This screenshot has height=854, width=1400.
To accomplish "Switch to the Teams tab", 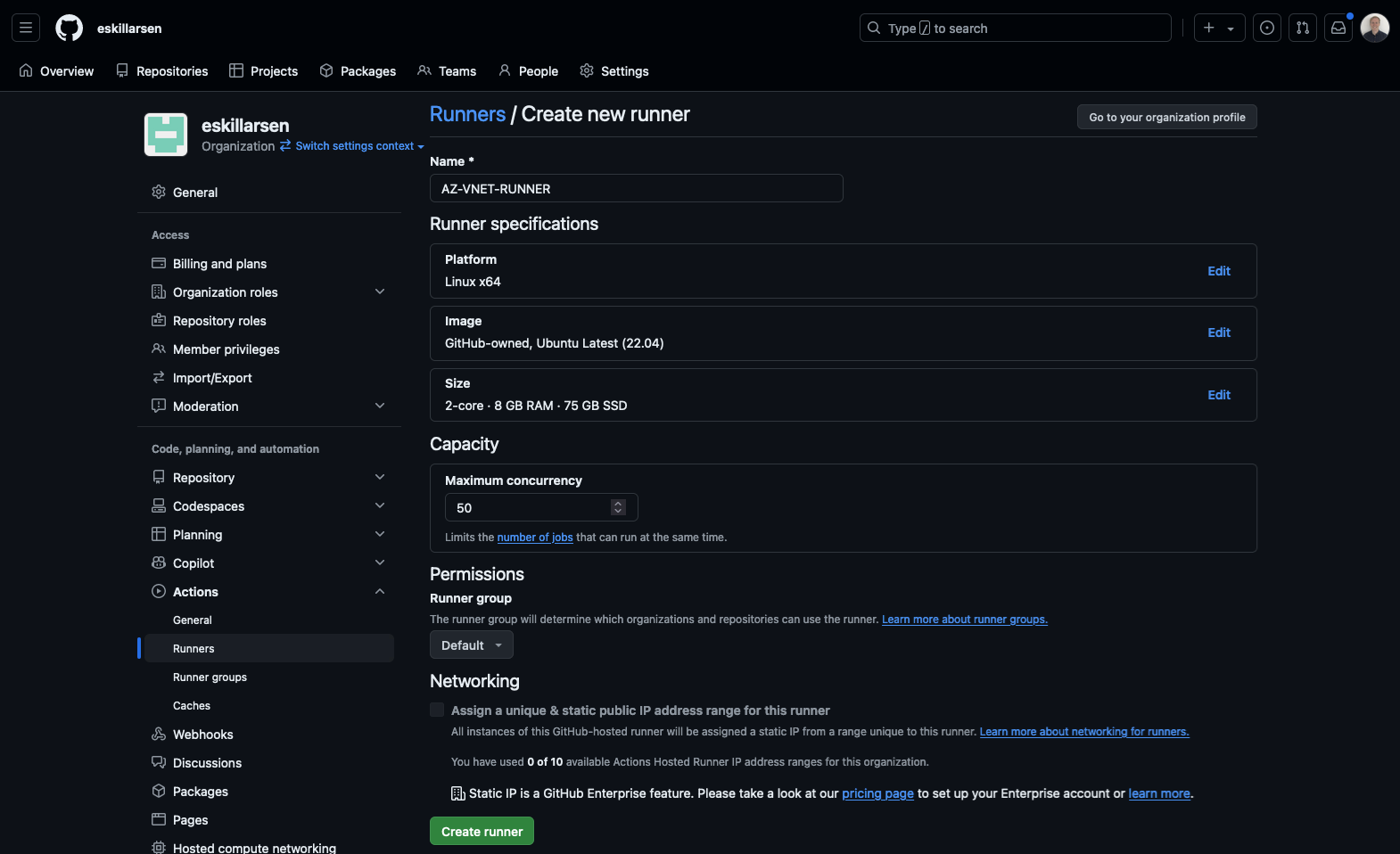I will point(447,70).
